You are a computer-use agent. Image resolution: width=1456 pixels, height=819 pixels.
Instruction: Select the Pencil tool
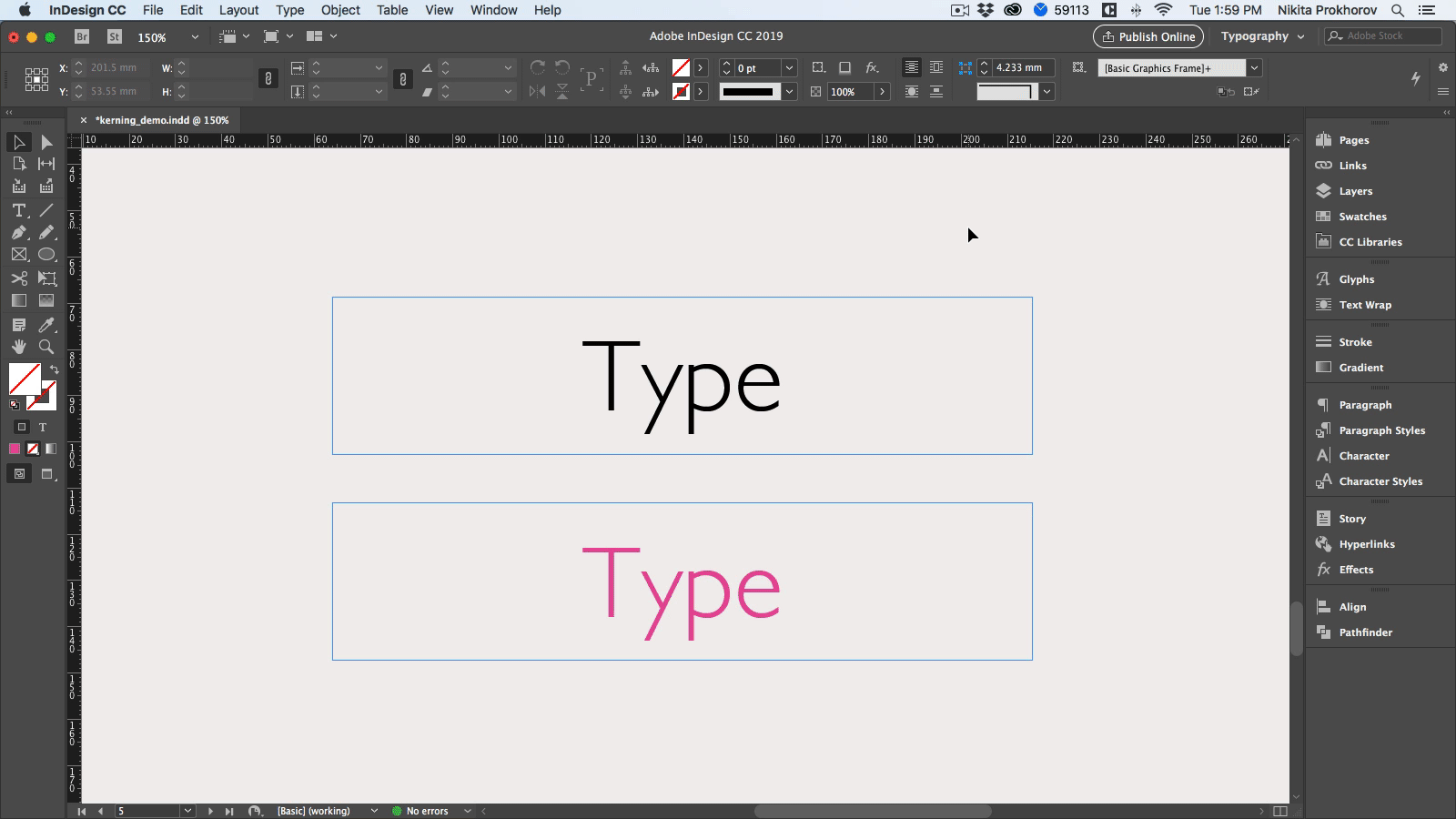[x=46, y=232]
